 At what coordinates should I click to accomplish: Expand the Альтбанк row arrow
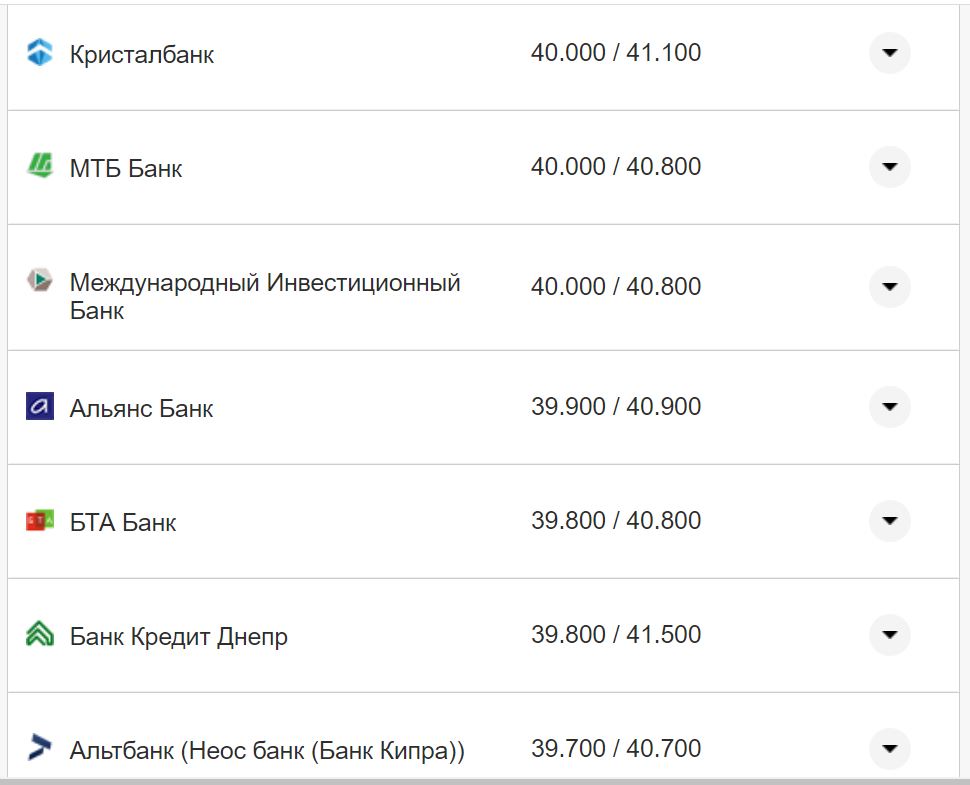tap(889, 748)
